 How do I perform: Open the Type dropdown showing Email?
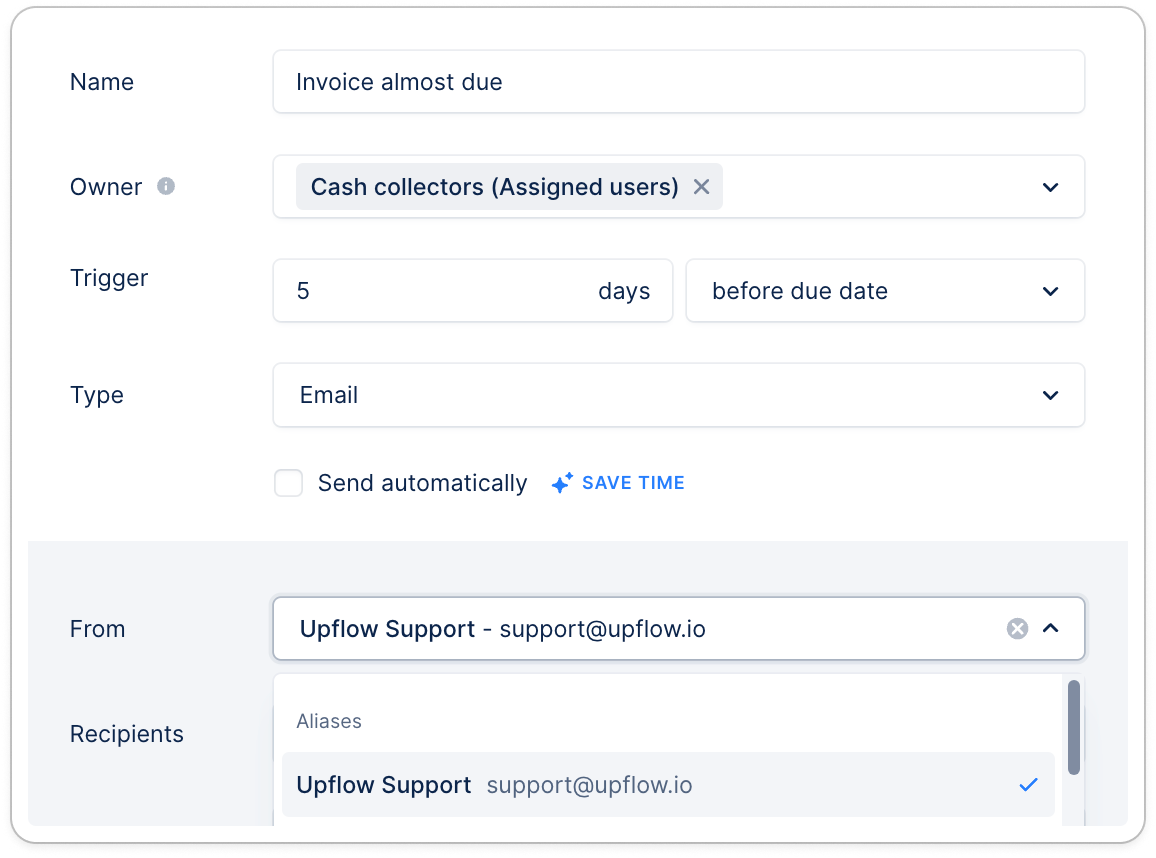[x=678, y=395]
